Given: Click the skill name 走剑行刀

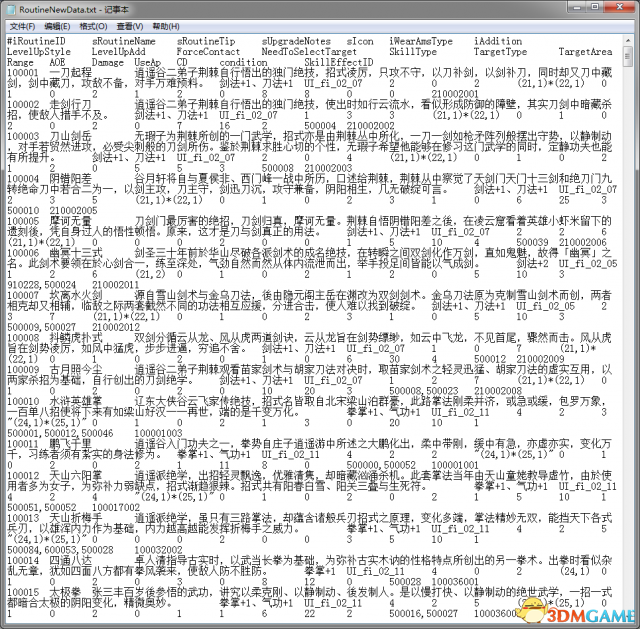Looking at the screenshot, I should click(71, 105).
